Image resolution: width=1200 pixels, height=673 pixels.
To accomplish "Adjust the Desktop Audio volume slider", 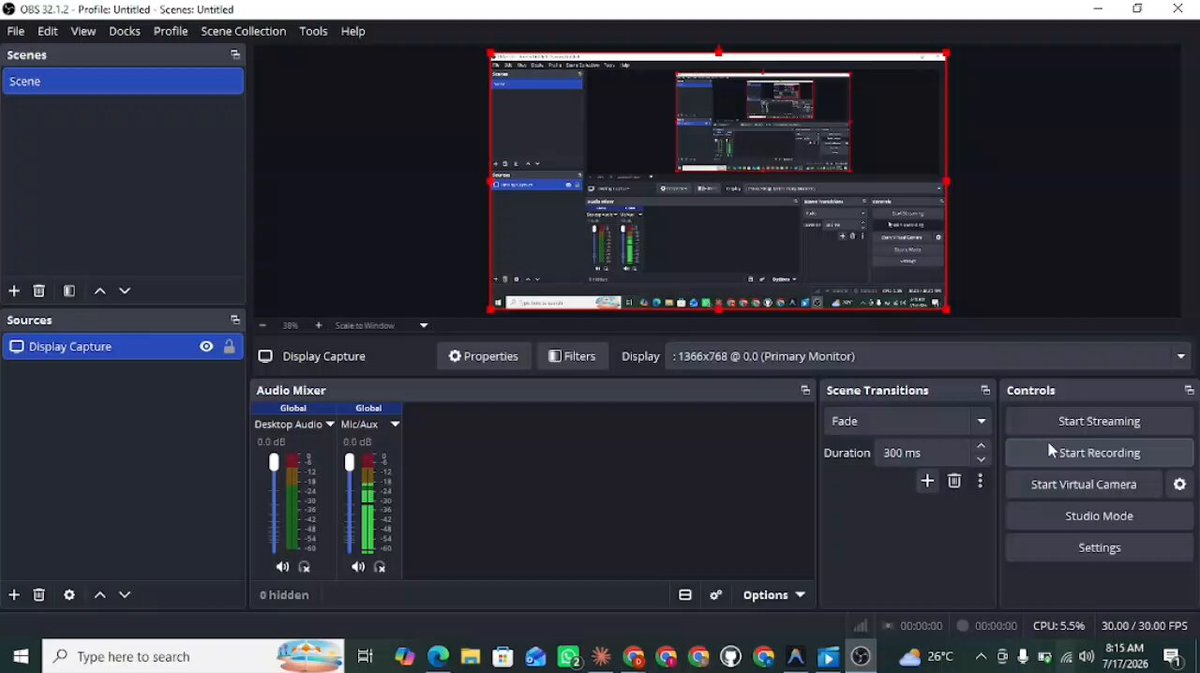I will 274,503.
